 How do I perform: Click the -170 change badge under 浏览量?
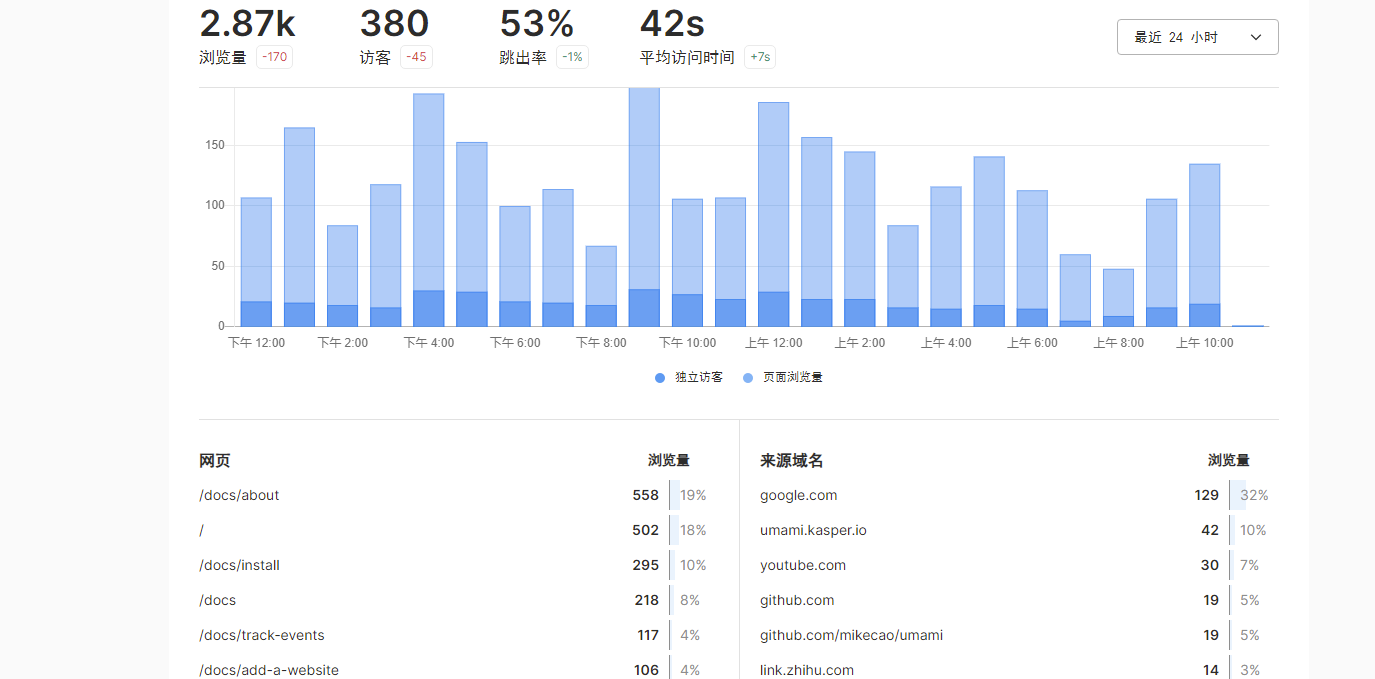click(274, 57)
